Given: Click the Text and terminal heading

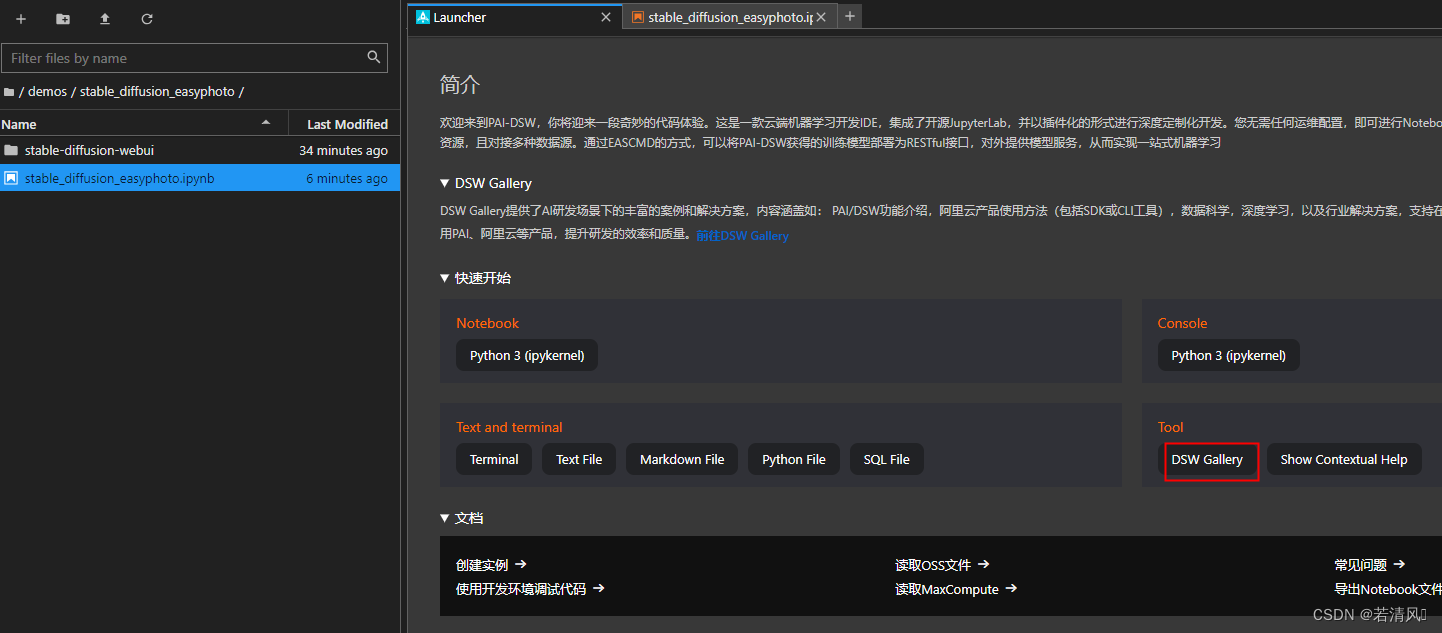Looking at the screenshot, I should (x=509, y=427).
